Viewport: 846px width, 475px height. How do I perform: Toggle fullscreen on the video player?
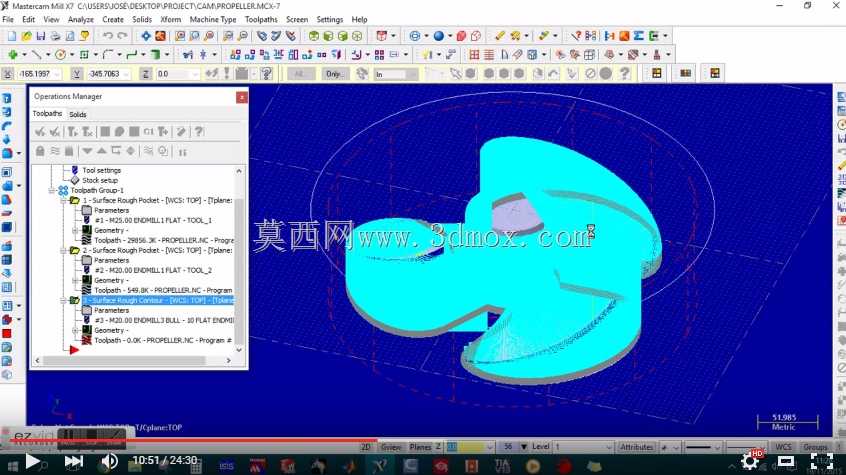[822, 461]
